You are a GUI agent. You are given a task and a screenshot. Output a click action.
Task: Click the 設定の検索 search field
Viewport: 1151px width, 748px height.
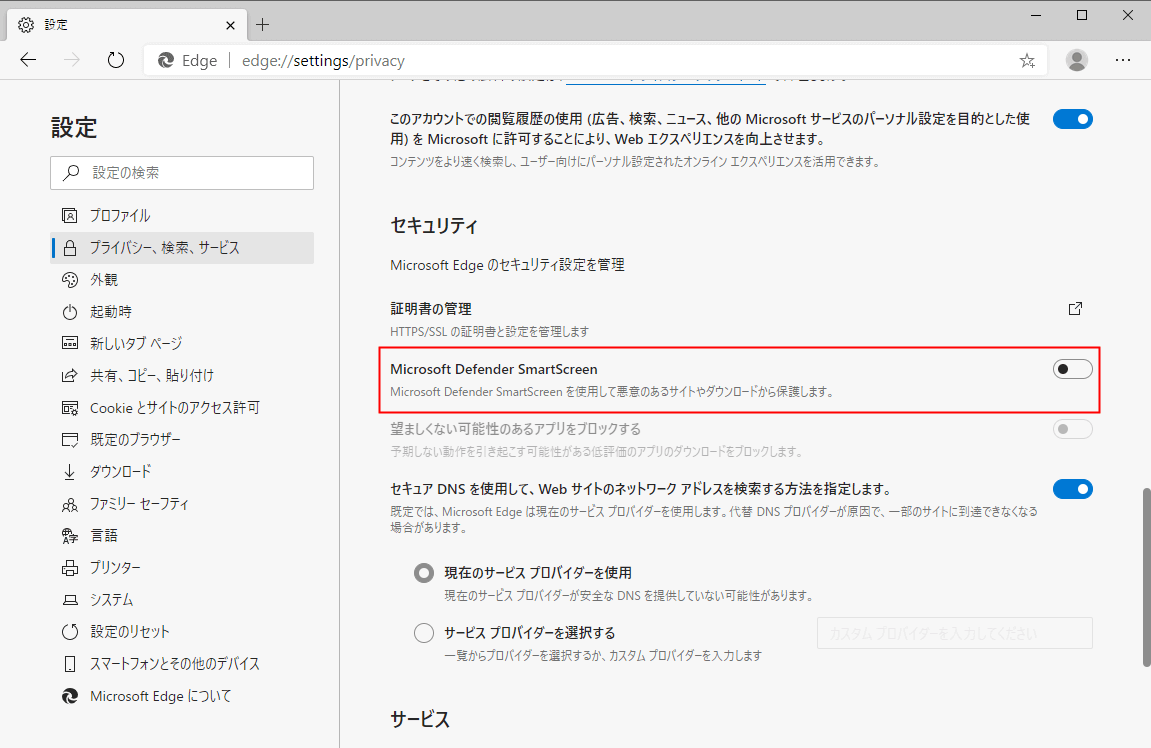pyautogui.click(x=182, y=173)
